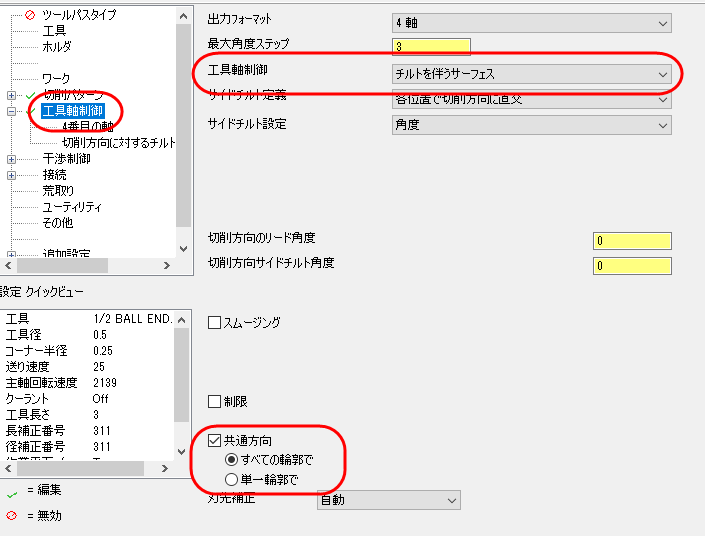Click the red 無効 legend icon
Image resolution: width=705 pixels, height=536 pixels.
tap(12, 516)
